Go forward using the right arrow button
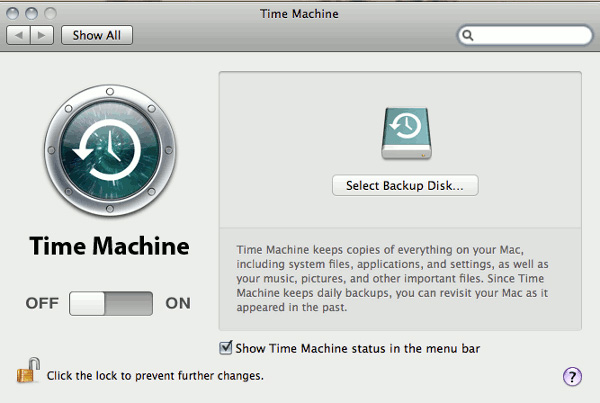The width and height of the screenshot is (600, 403). tap(42, 35)
